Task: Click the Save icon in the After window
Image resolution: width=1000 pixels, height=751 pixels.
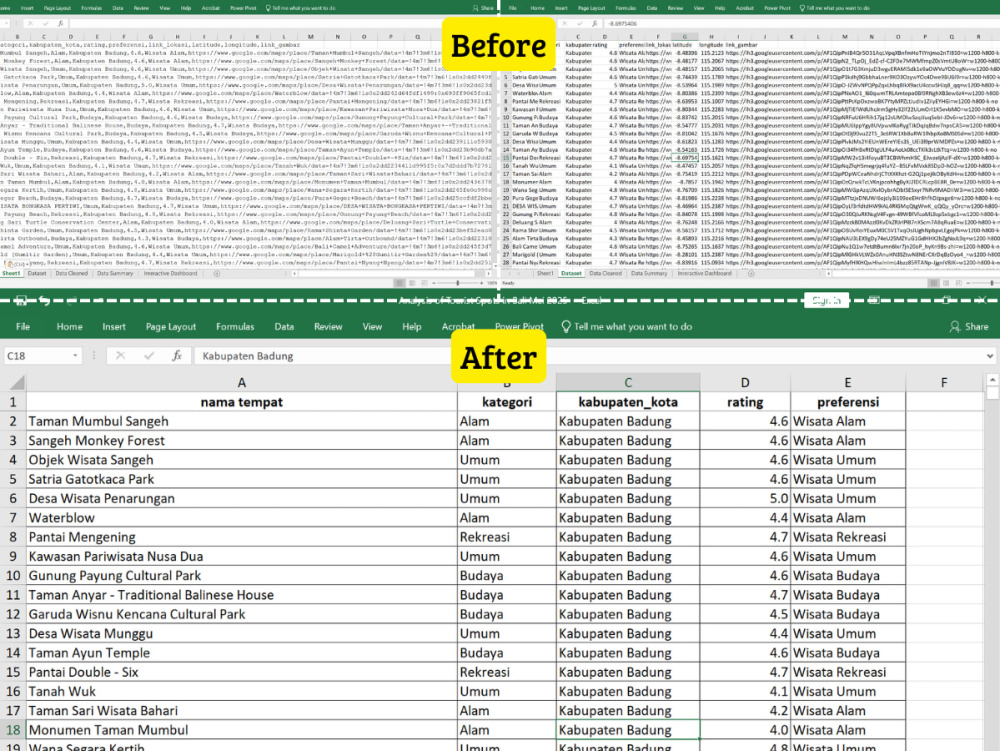Action: 20,300
